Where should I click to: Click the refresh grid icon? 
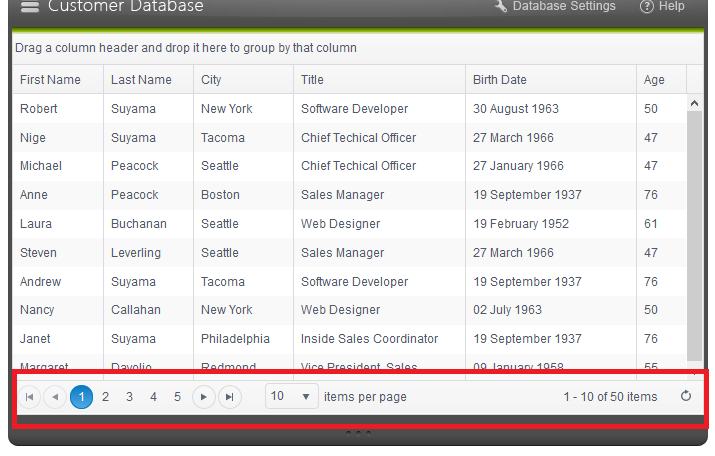point(686,397)
